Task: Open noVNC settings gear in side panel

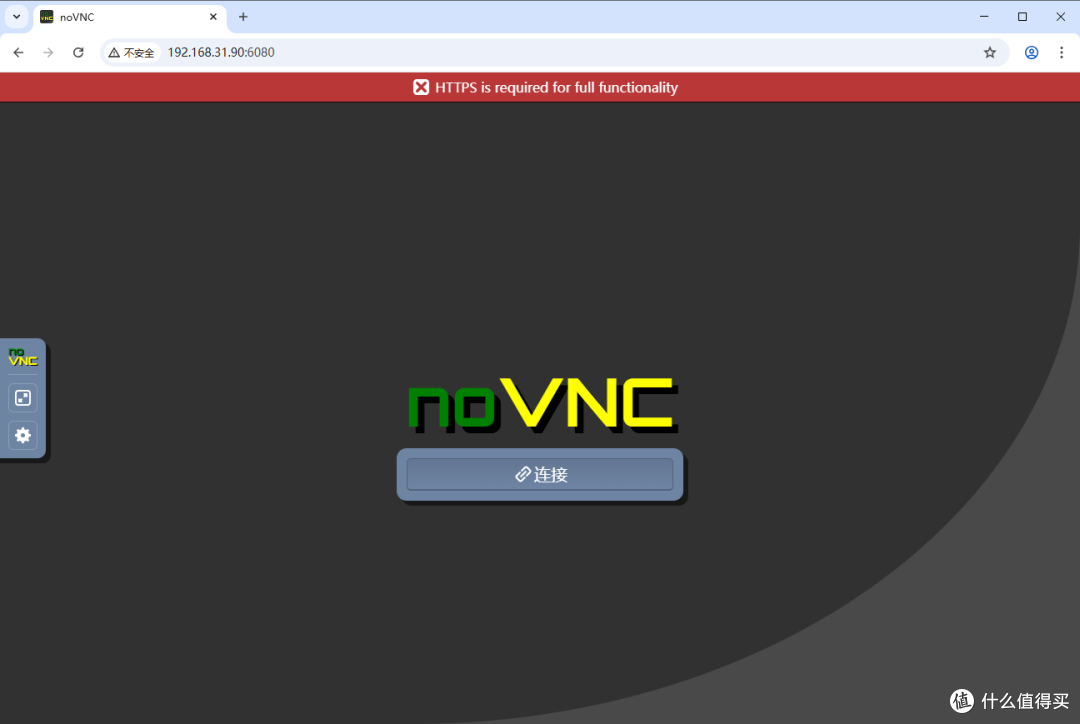Action: pyautogui.click(x=23, y=435)
